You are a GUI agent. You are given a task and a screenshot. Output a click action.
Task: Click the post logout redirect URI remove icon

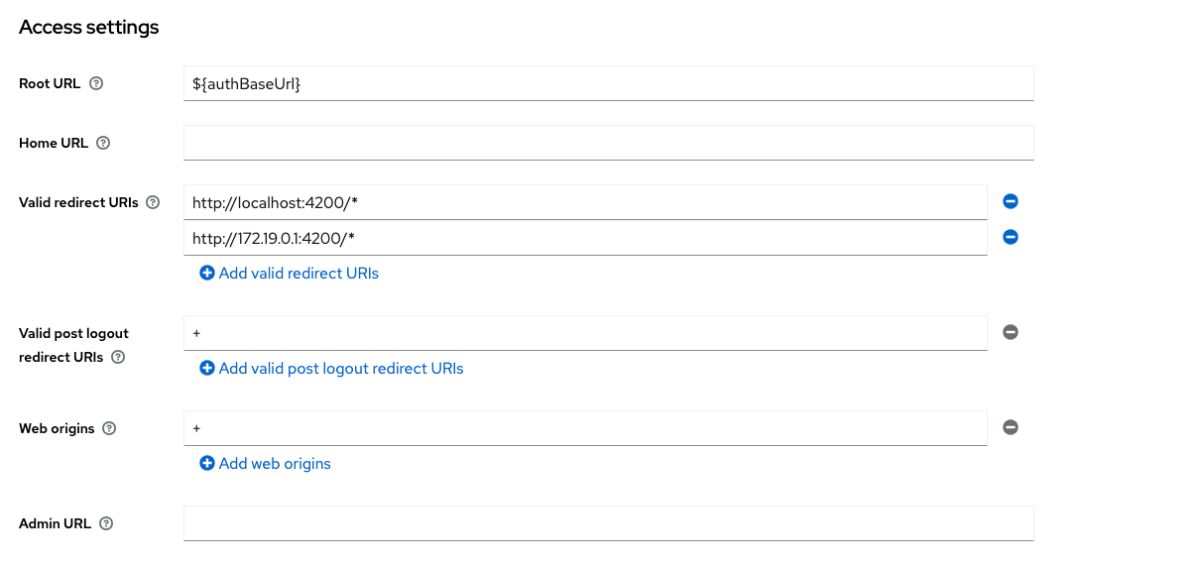coord(1010,333)
